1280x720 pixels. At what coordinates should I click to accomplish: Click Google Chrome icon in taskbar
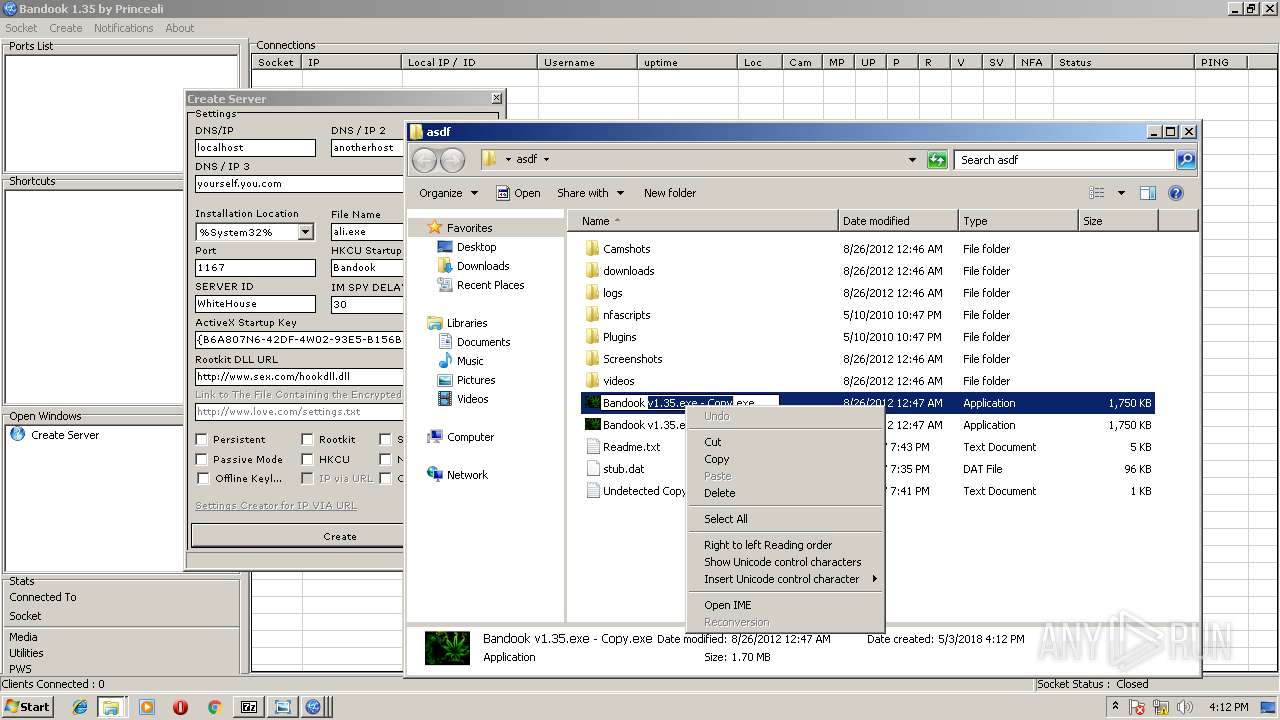coord(214,707)
